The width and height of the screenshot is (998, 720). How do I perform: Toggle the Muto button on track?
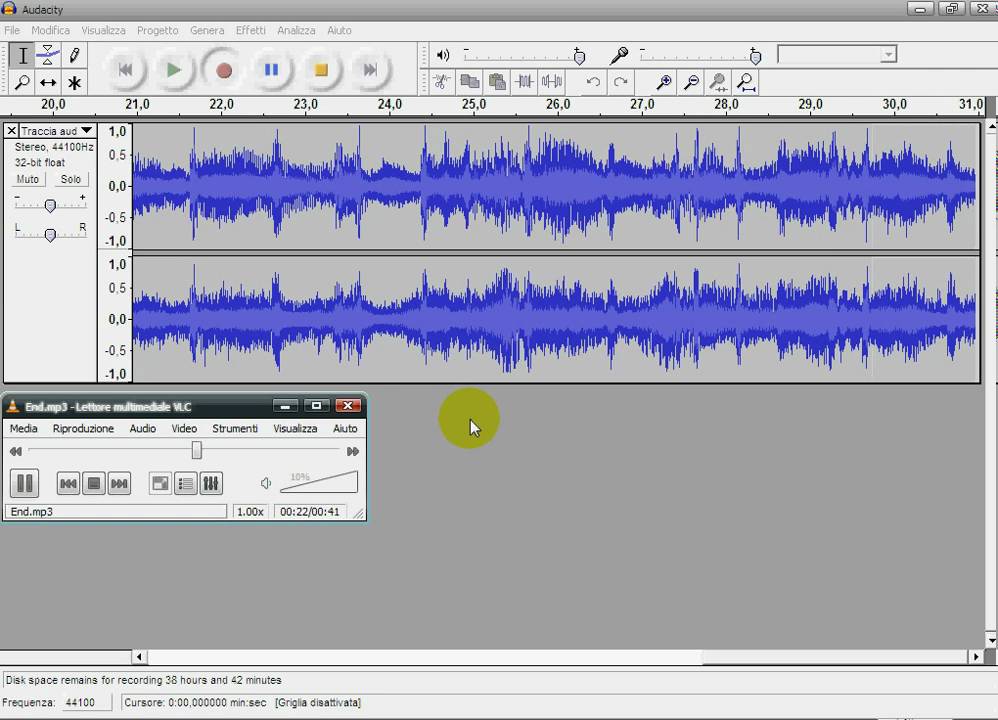(28, 180)
